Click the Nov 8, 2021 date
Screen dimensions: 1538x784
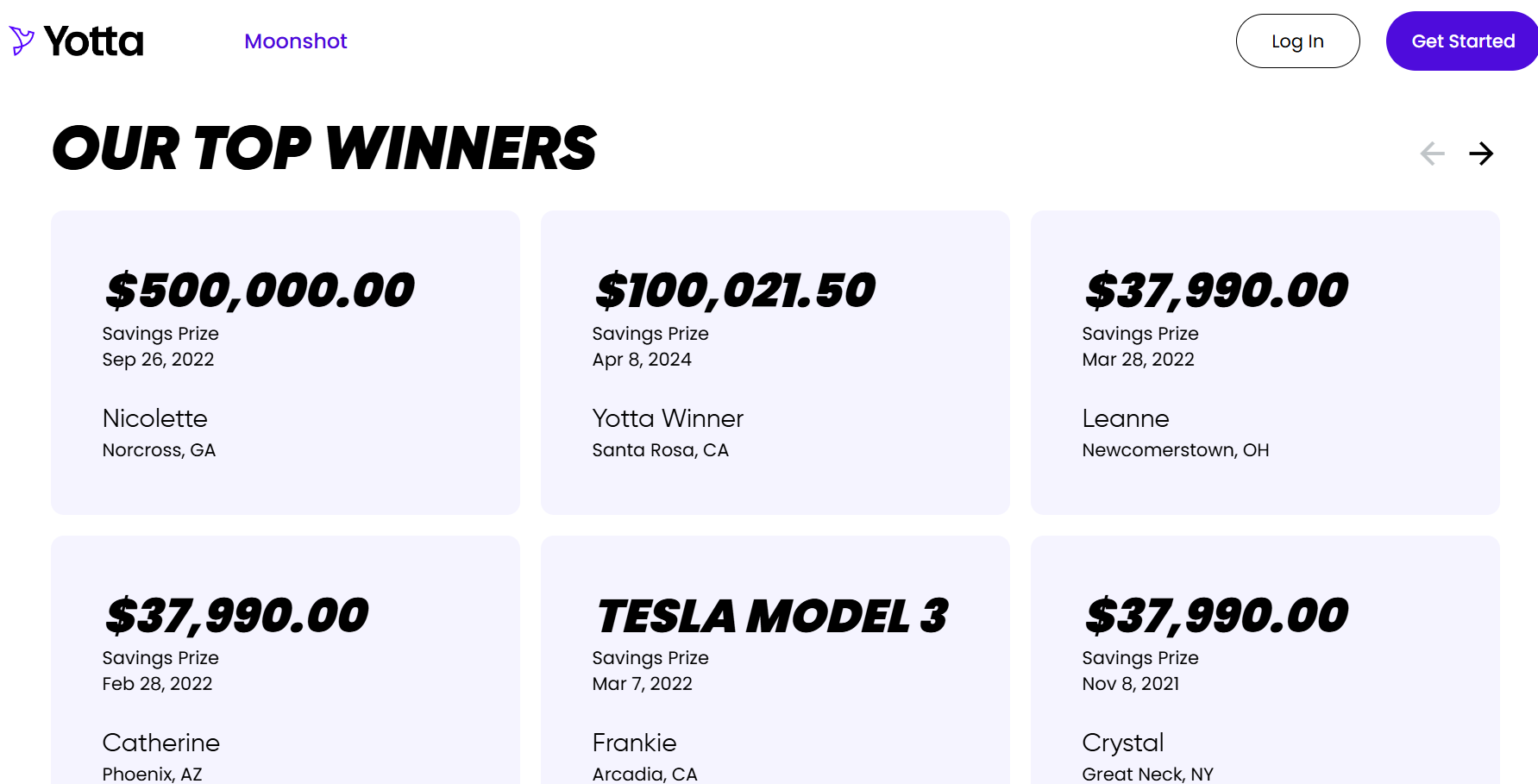[x=1130, y=684]
